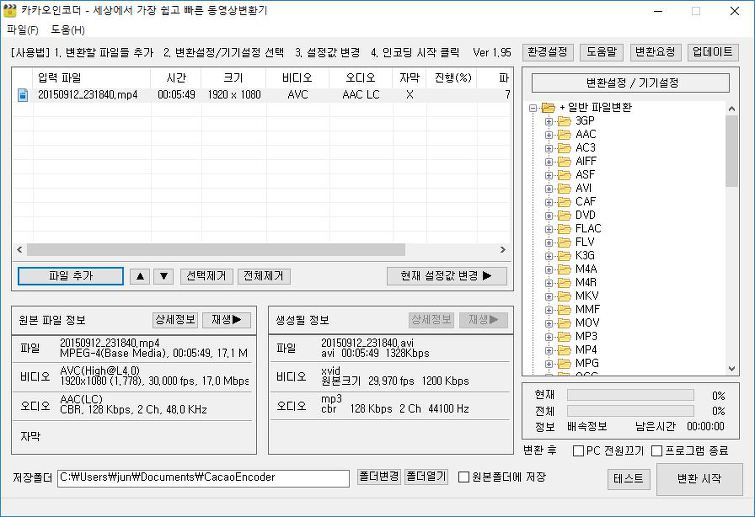Expand the FLAC tree node

549,229
